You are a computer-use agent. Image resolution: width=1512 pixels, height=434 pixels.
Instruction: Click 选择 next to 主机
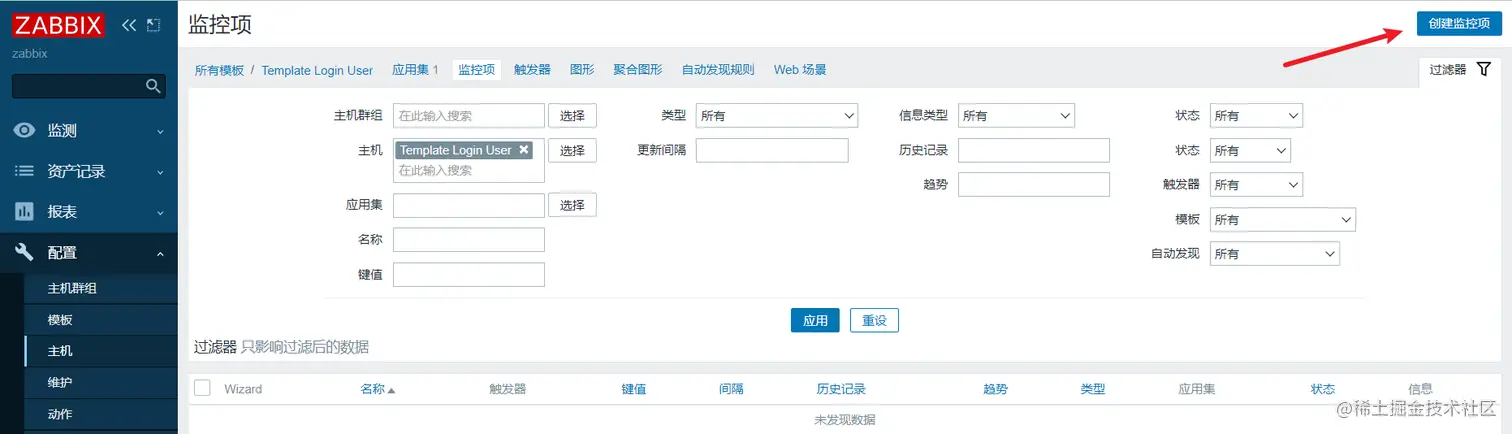[572, 150]
